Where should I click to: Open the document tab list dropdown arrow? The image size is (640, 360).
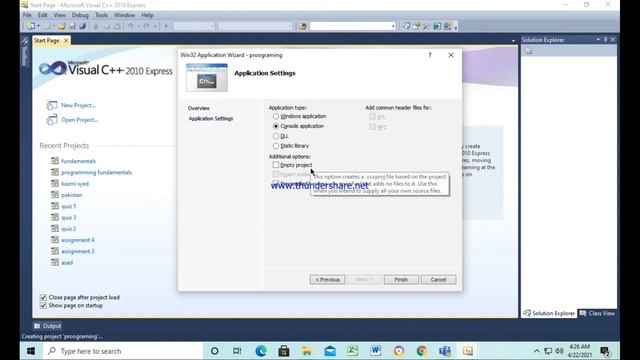click(513, 40)
